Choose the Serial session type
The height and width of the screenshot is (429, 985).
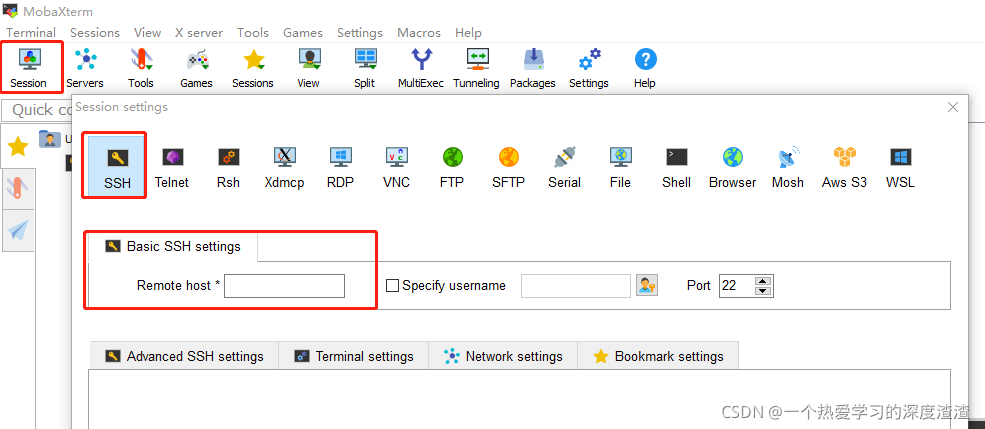coord(564,167)
